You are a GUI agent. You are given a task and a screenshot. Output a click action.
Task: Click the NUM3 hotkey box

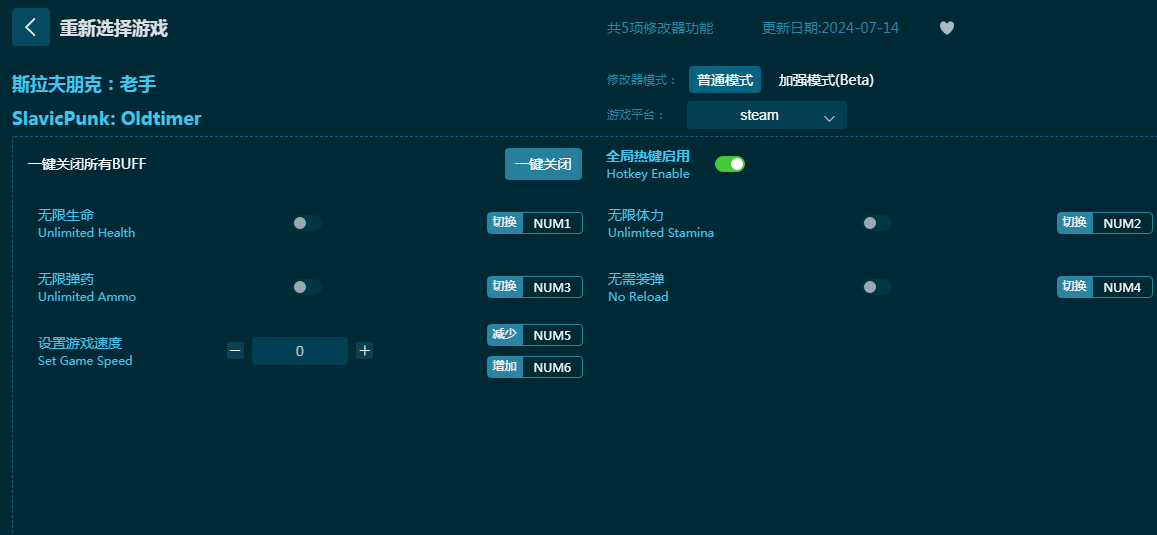pos(552,287)
